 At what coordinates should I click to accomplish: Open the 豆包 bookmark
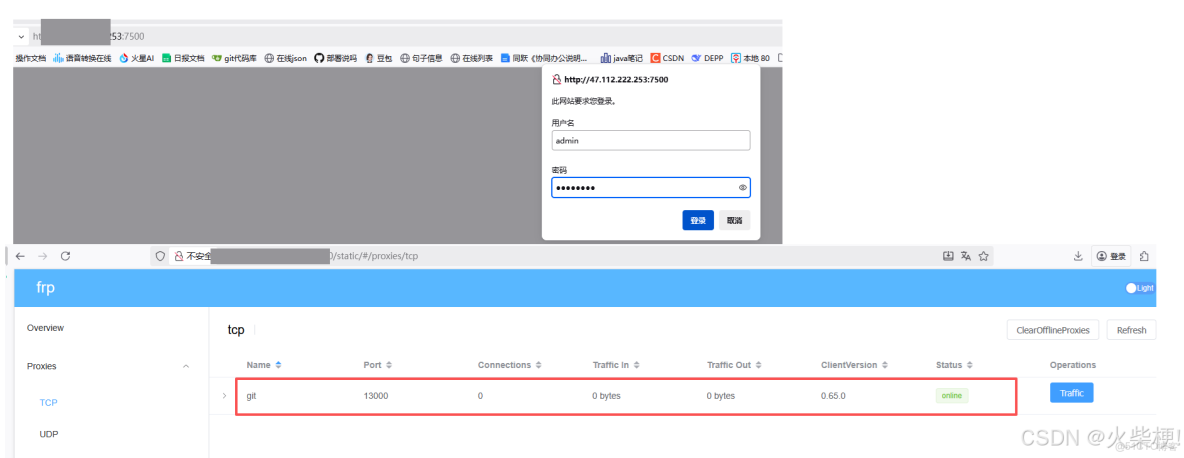(378, 57)
